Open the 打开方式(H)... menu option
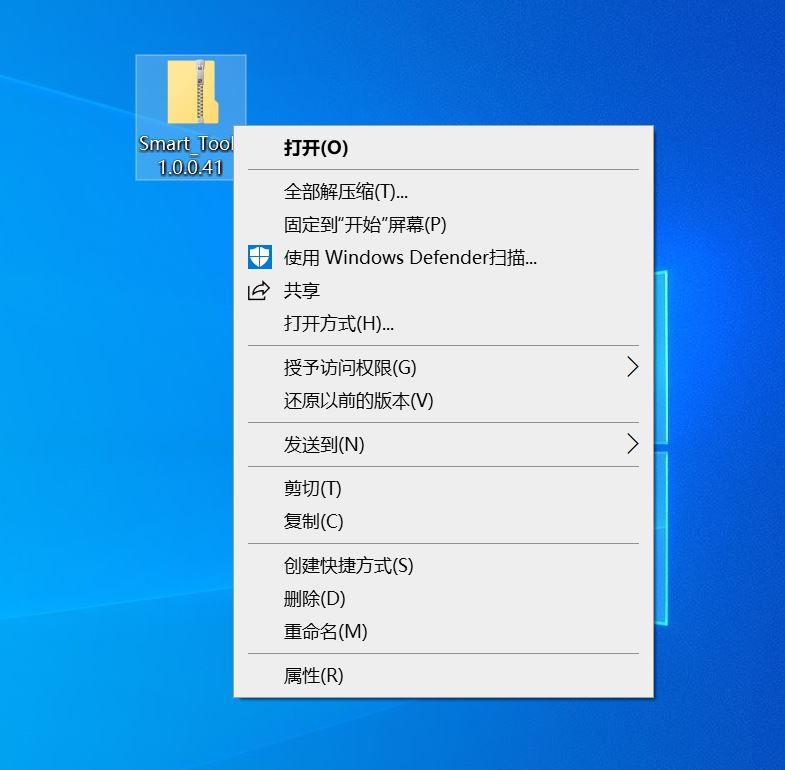This screenshot has height=770, width=785. click(x=339, y=324)
